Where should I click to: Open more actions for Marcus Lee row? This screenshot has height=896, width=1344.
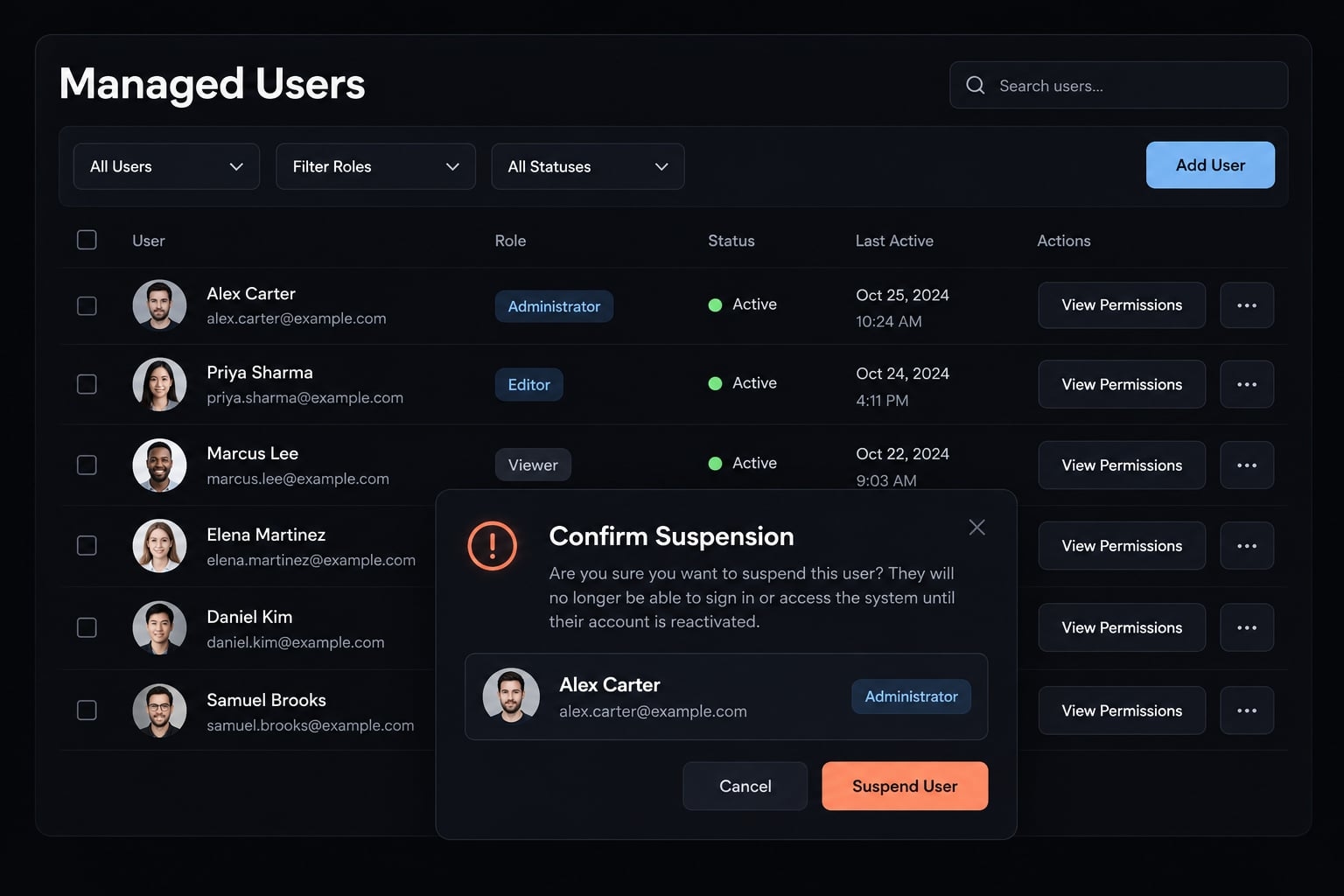1247,465
